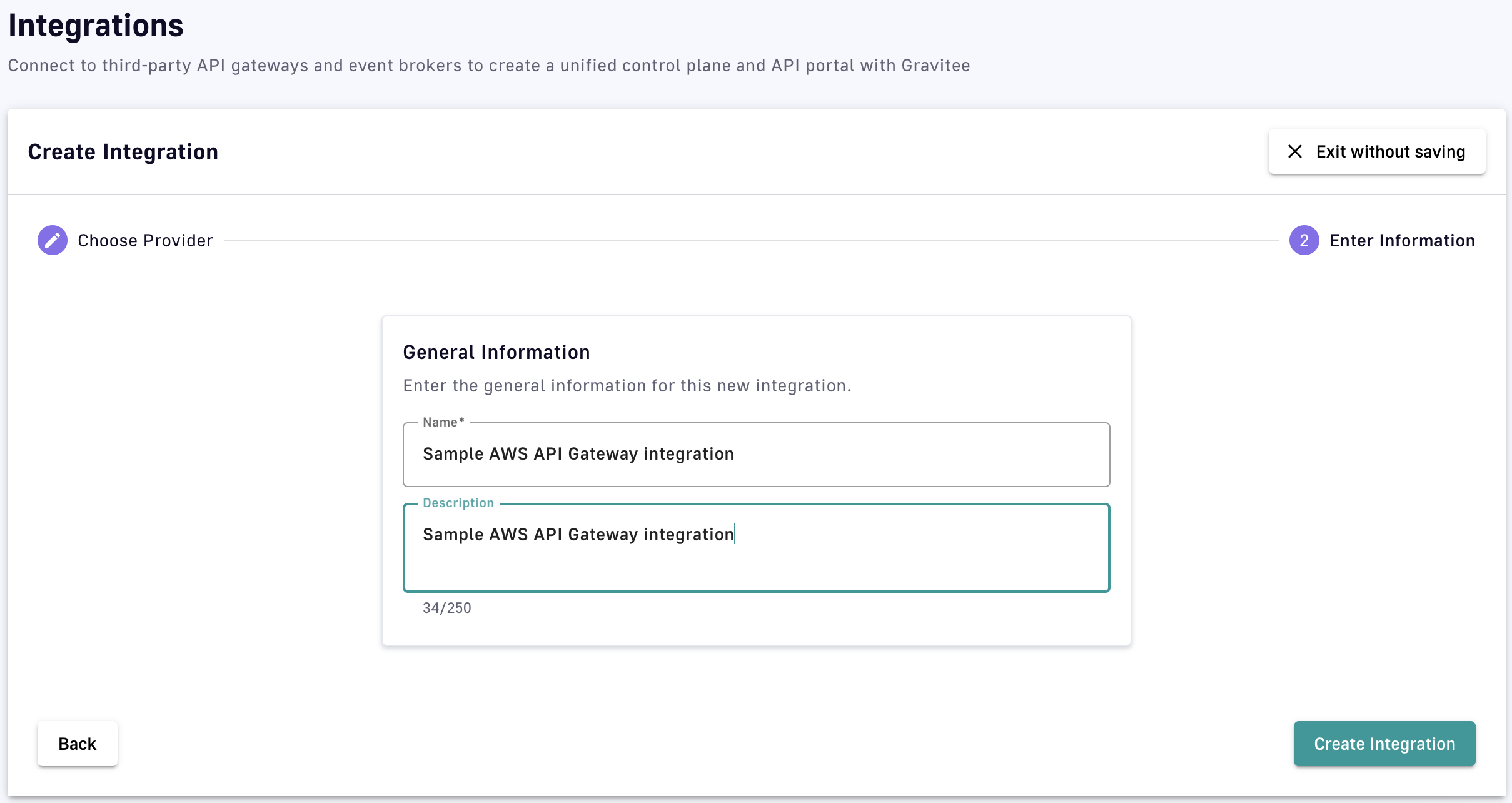The height and width of the screenshot is (803, 1512).
Task: Click the 34/250 character counter
Action: point(446,608)
